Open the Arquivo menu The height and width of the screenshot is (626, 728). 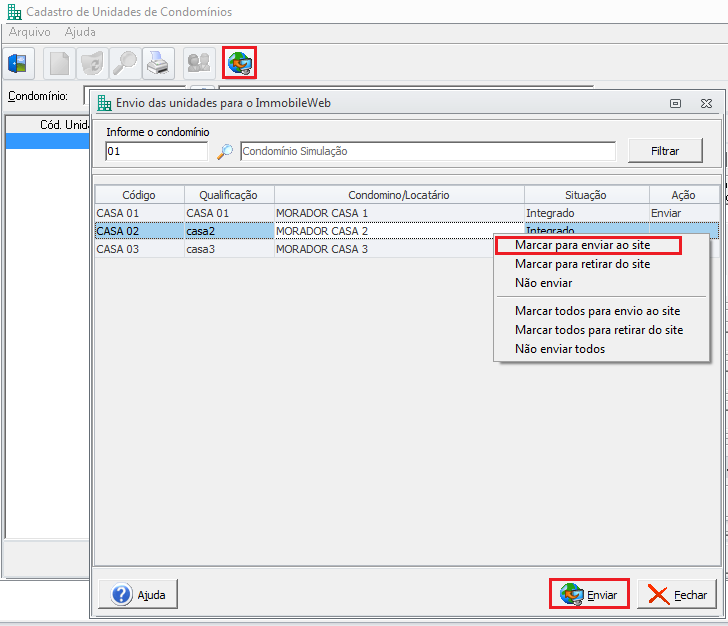[29, 32]
